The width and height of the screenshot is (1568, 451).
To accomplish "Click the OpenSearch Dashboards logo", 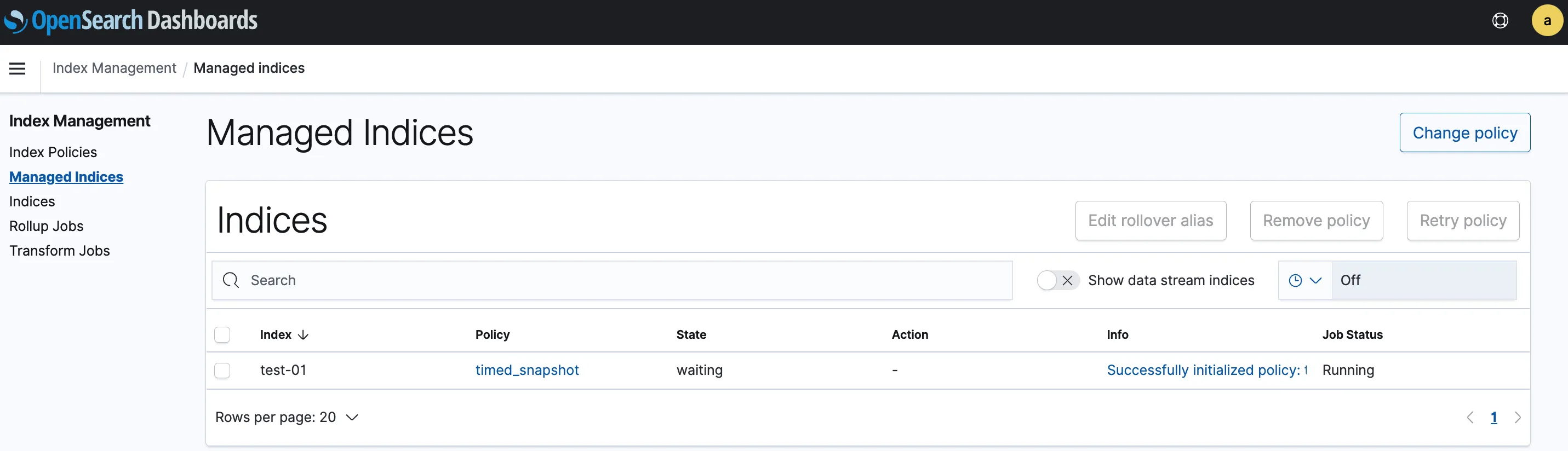I will click(x=131, y=21).
